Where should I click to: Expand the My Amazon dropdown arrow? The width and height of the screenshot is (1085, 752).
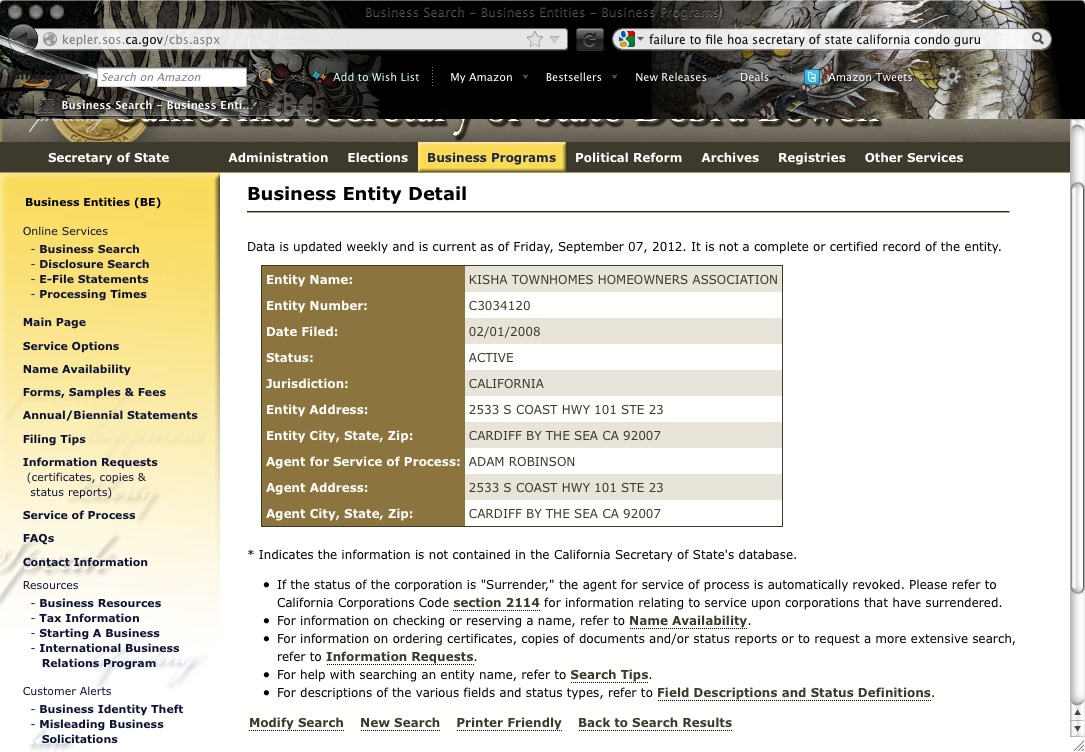[x=525, y=77]
